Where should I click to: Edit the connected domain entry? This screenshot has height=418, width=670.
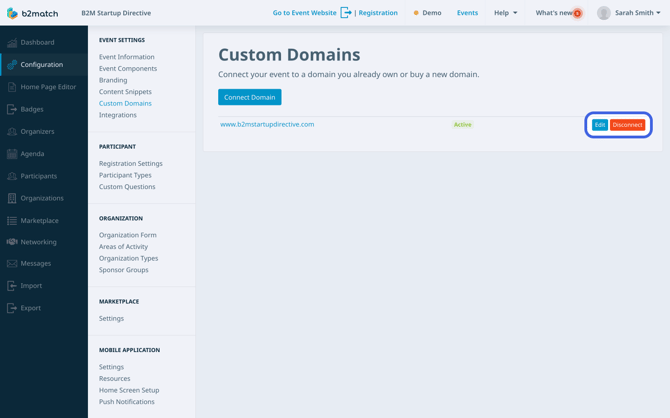coord(600,125)
